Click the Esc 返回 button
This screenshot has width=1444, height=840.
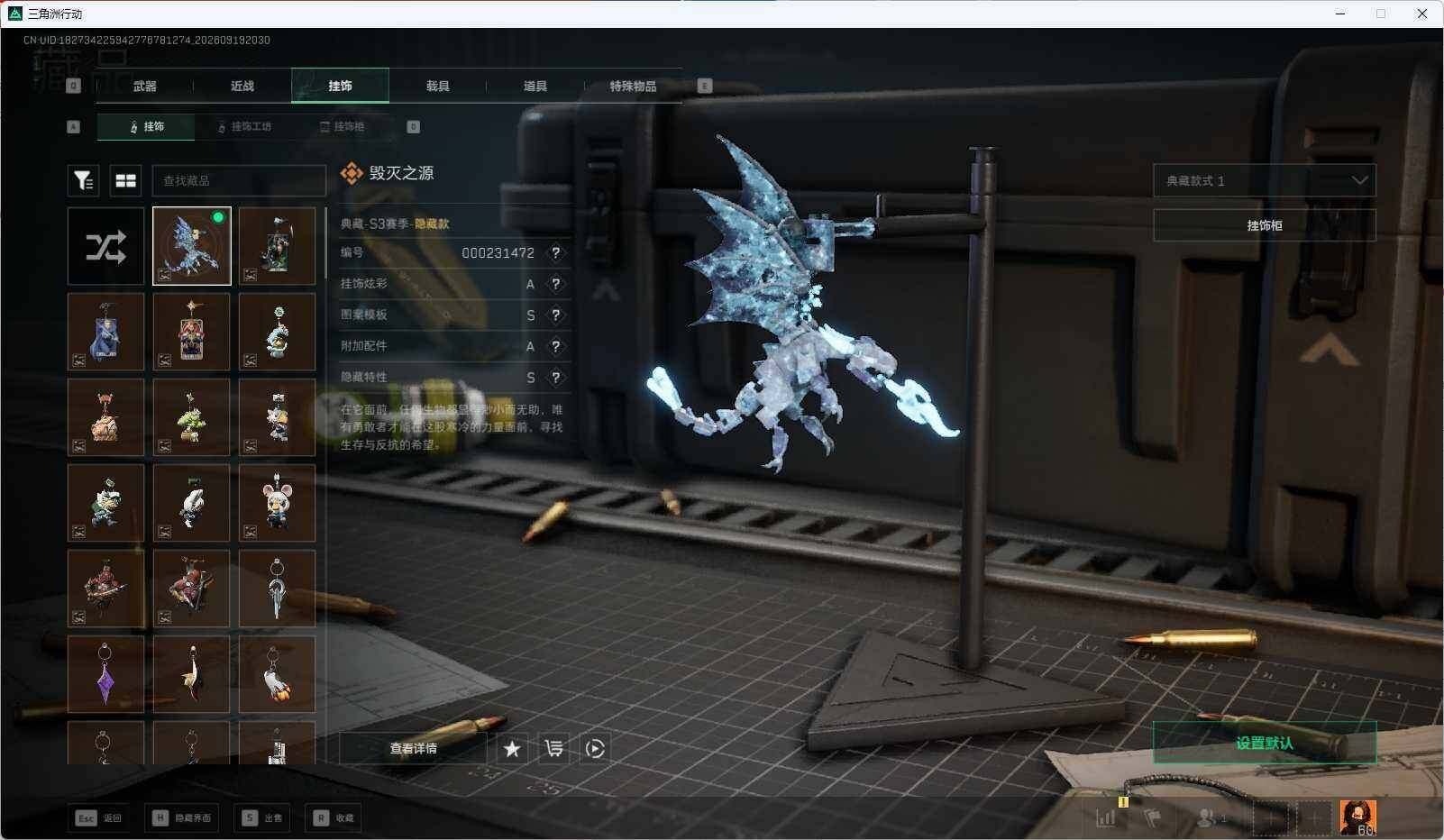(x=98, y=817)
